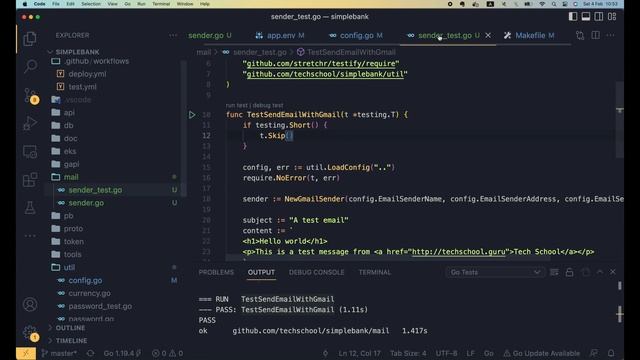Image resolution: width=640 pixels, height=360 pixels.
Task: Expand the api folder
Action: pyautogui.click(x=69, y=113)
